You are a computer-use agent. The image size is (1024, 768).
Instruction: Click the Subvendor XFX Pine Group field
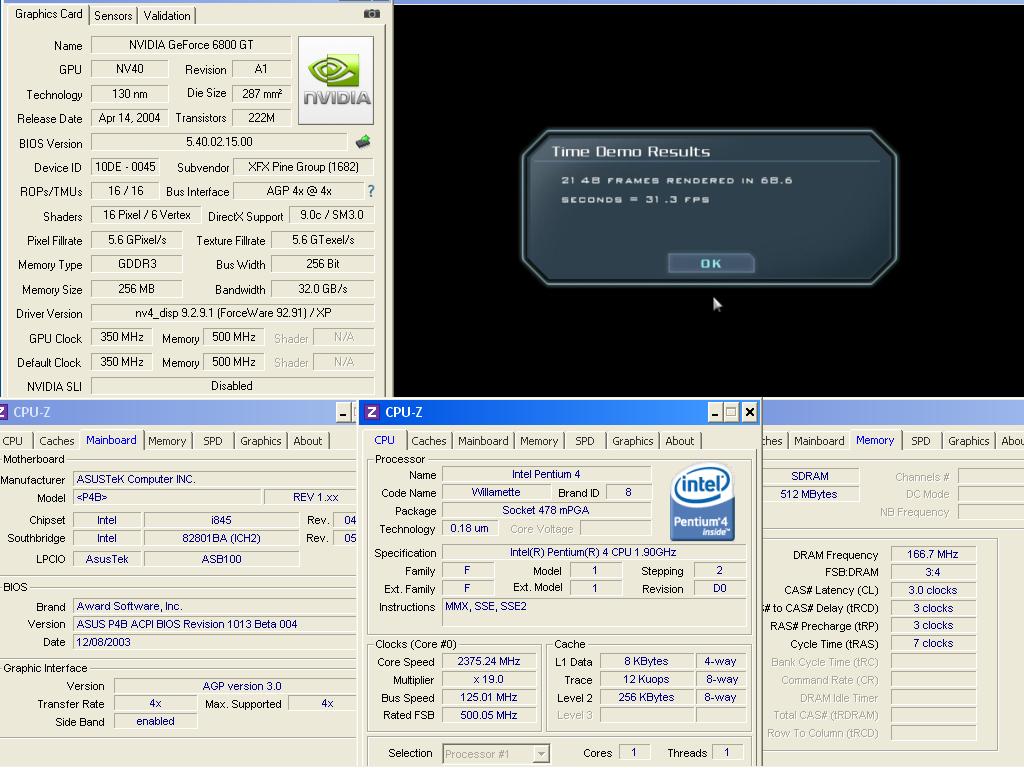pyautogui.click(x=303, y=167)
